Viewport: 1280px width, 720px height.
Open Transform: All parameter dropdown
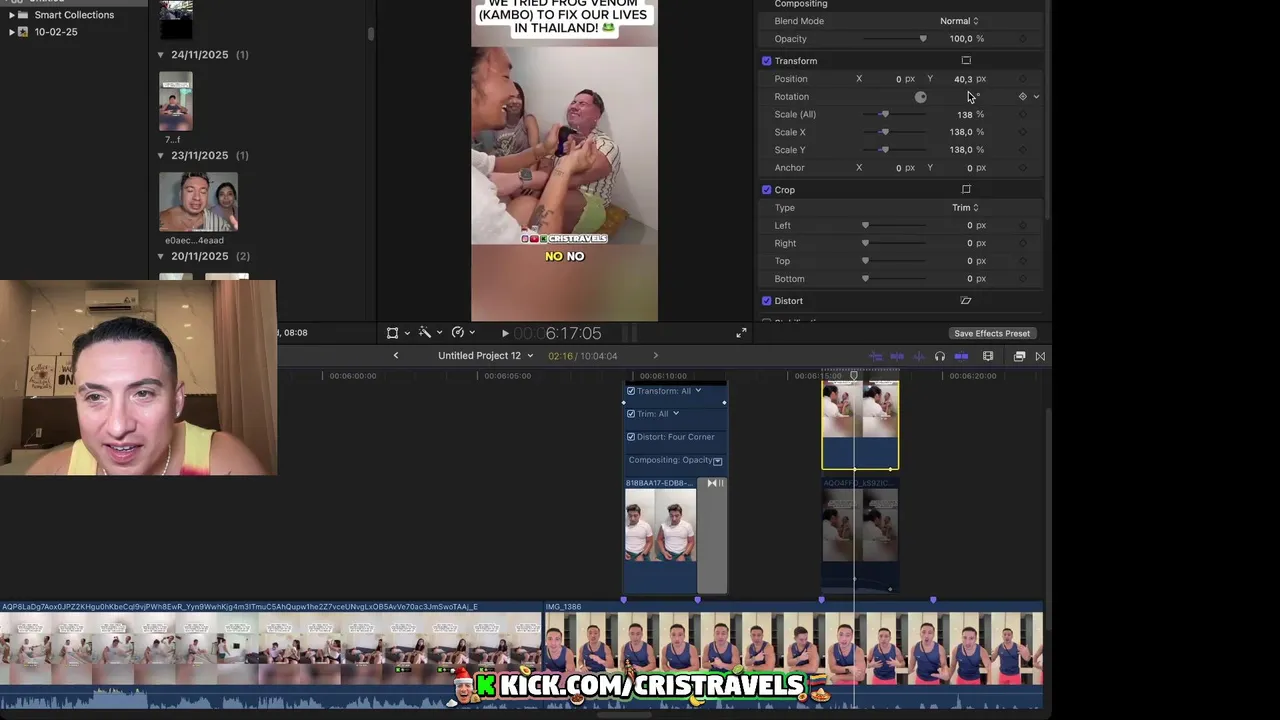pyautogui.click(x=698, y=391)
